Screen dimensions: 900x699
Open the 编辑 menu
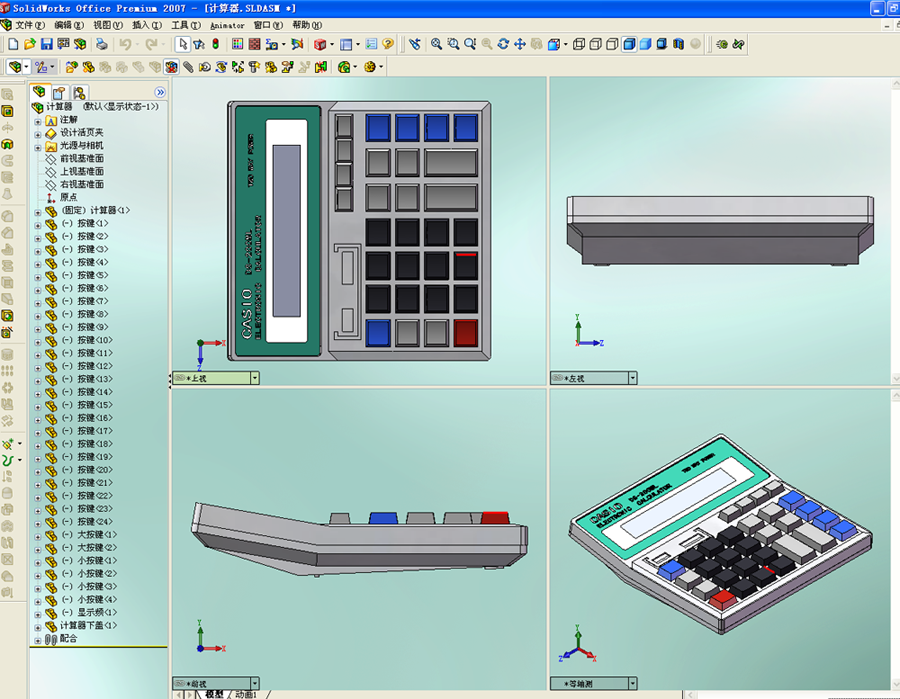[x=69, y=25]
